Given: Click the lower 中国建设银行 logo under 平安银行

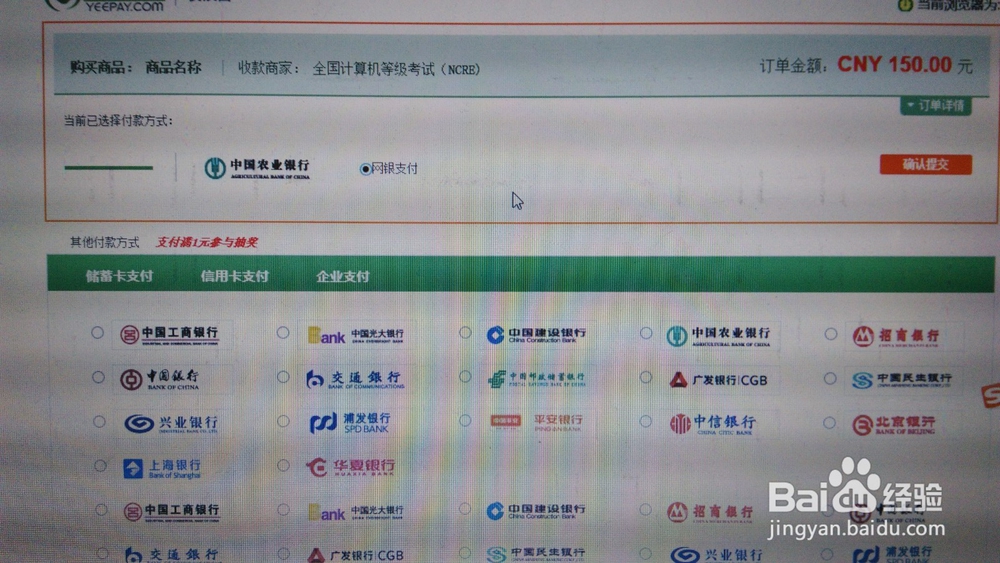Looking at the screenshot, I should 537,511.
